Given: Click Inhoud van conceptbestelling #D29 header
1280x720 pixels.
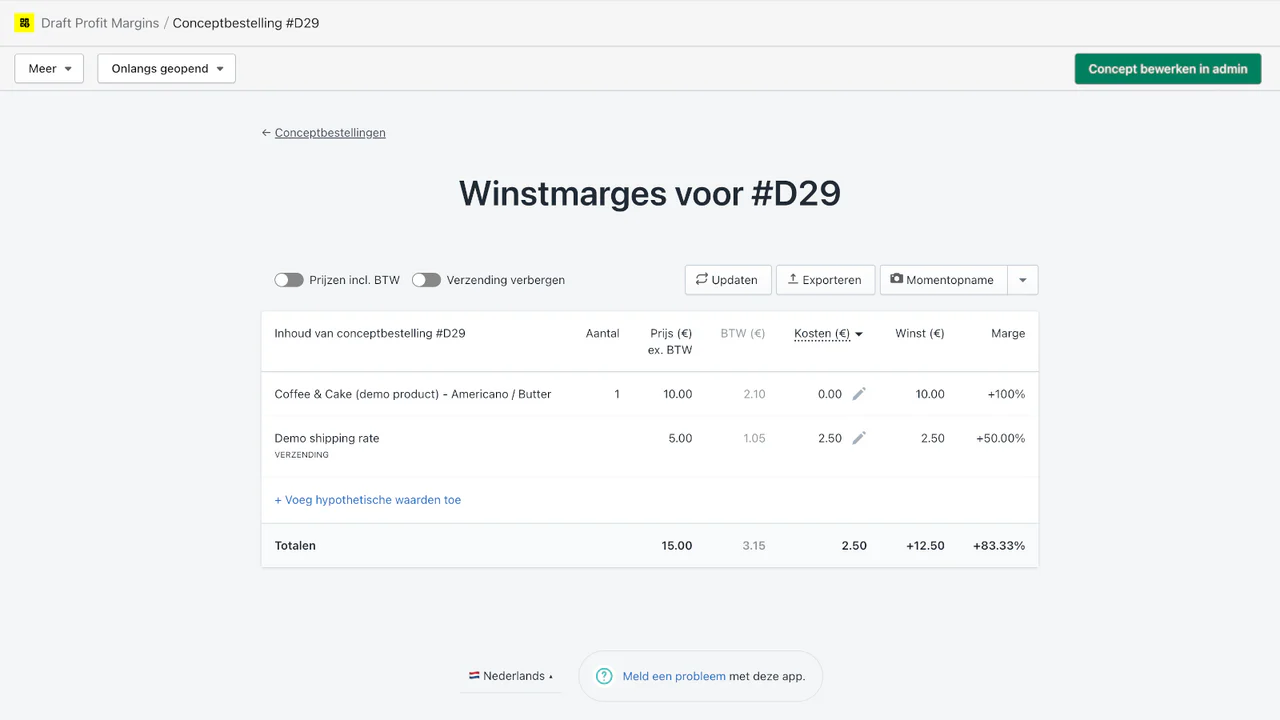Looking at the screenshot, I should (x=370, y=333).
